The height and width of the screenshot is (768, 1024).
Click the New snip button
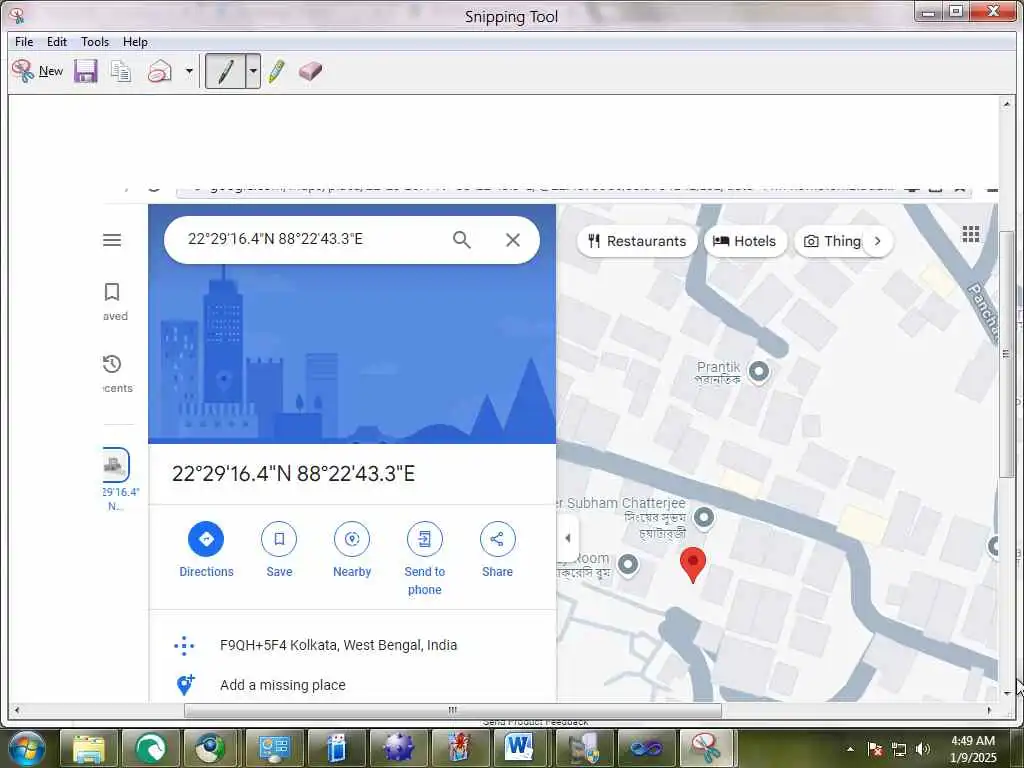pyautogui.click(x=37, y=71)
